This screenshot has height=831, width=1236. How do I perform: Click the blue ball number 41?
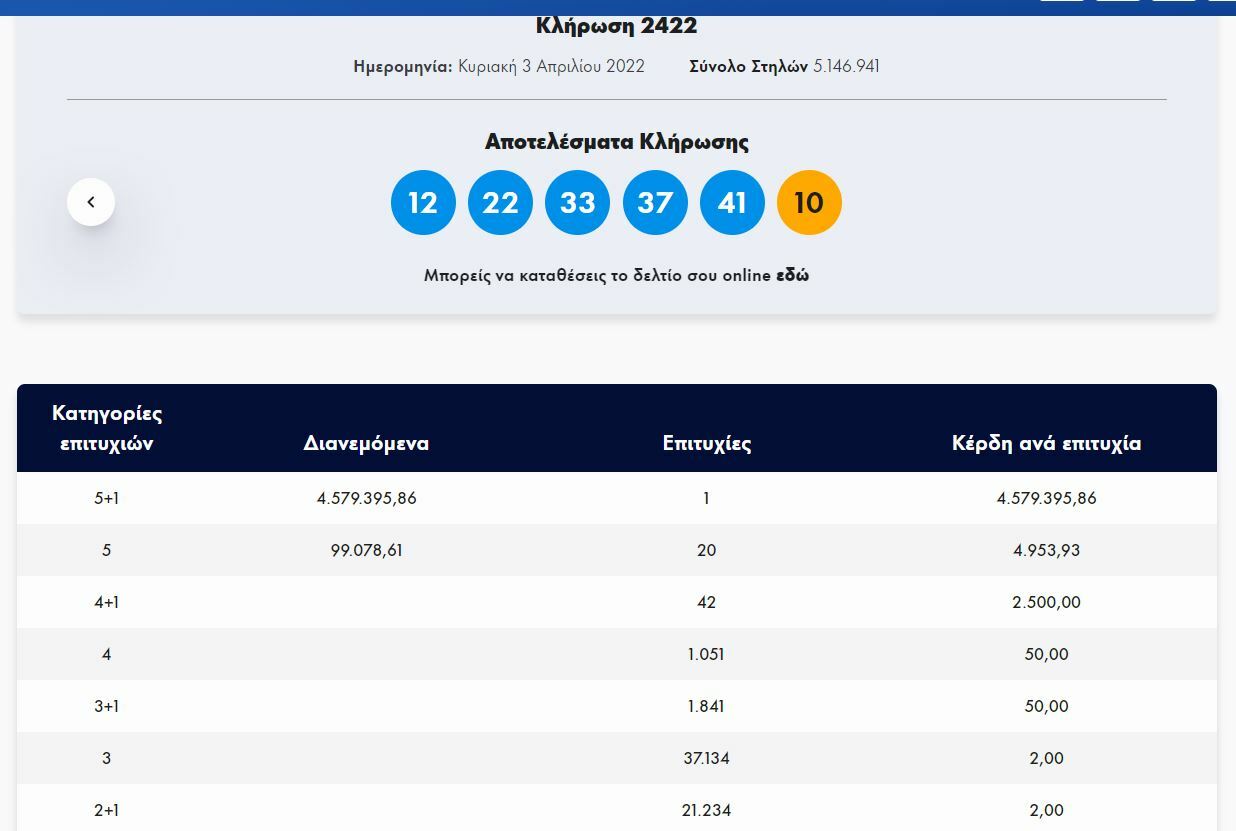(x=732, y=203)
